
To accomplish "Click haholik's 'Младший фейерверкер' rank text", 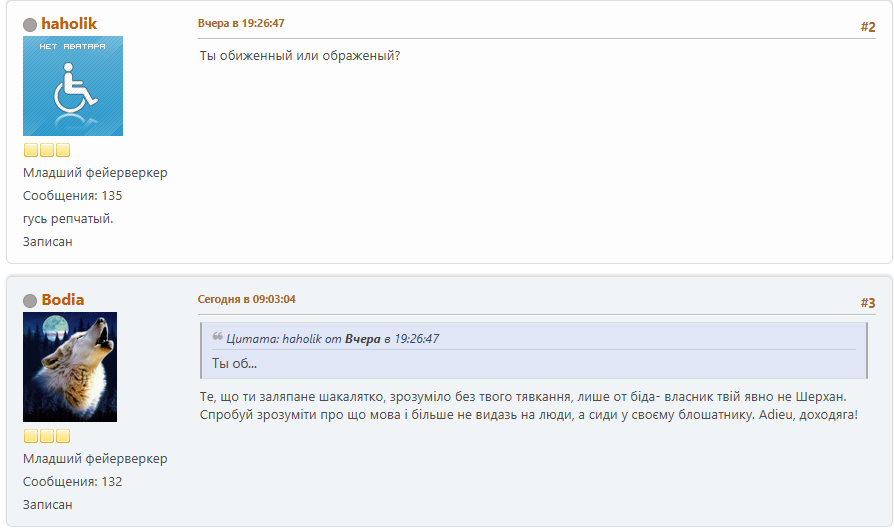I will click(95, 173).
